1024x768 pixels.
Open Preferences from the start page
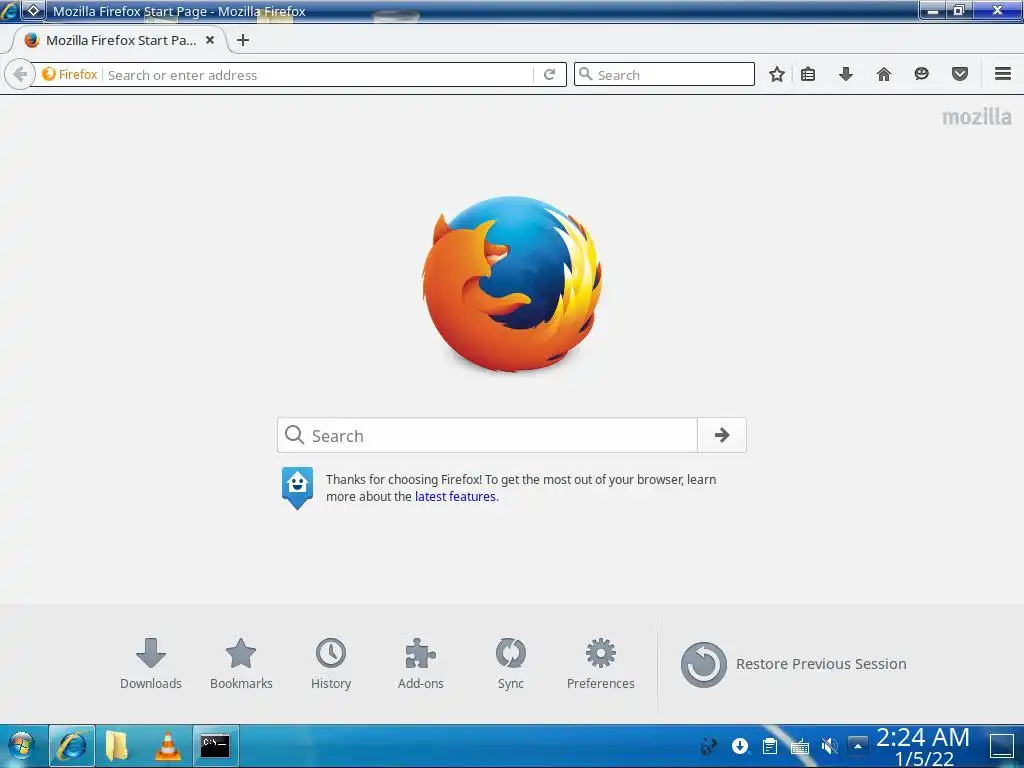click(x=601, y=664)
